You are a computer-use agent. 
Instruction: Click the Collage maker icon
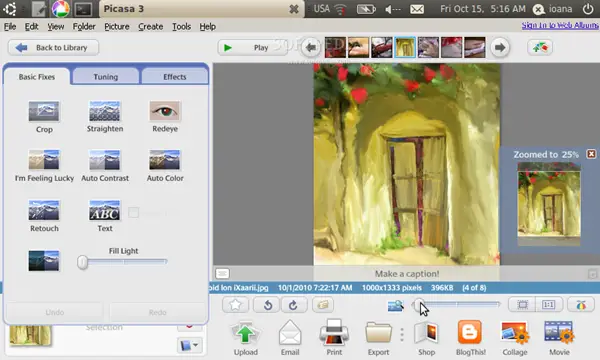point(515,332)
